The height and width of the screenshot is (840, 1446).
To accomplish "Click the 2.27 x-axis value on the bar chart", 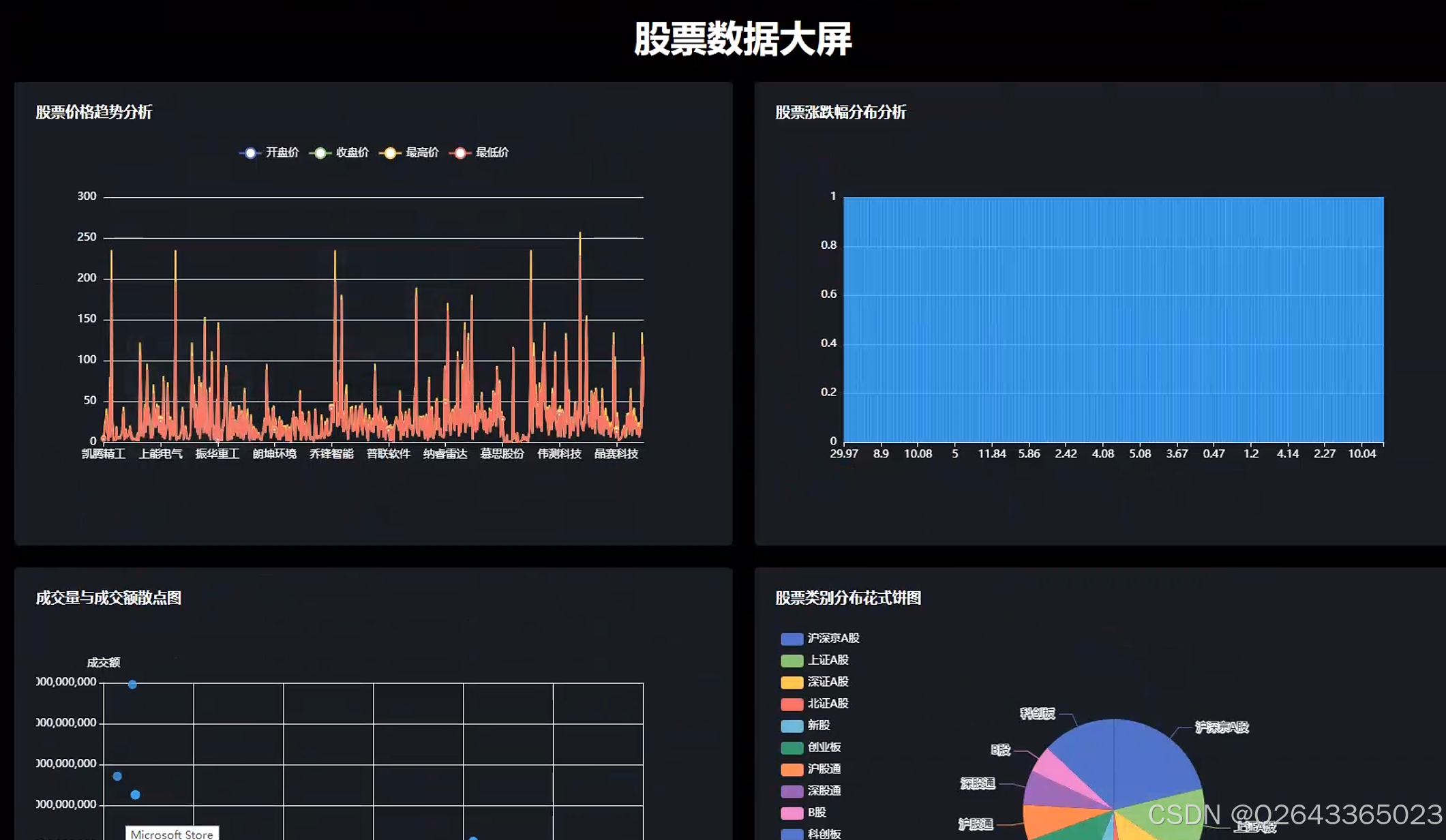I will 1325,454.
